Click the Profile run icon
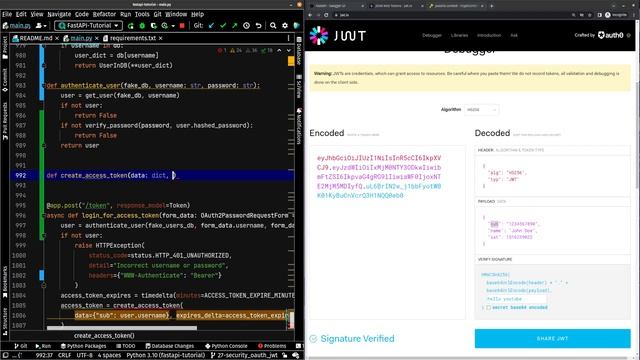Image resolution: width=640 pixels, height=360 pixels. pos(164,26)
